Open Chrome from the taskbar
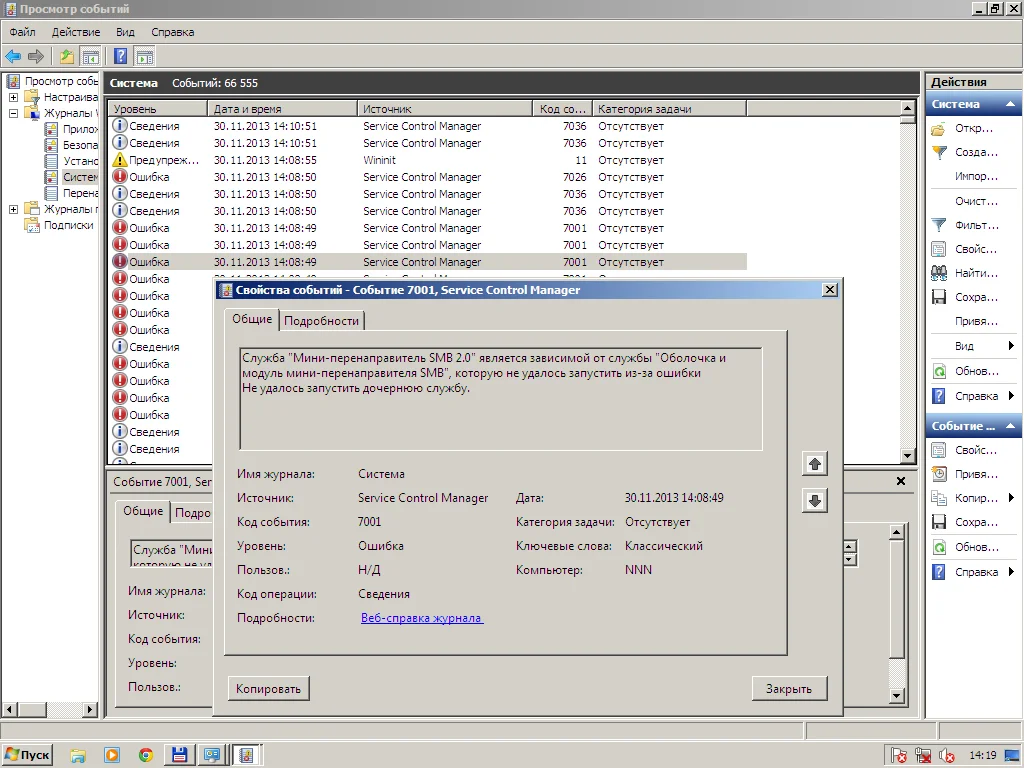 (x=146, y=755)
